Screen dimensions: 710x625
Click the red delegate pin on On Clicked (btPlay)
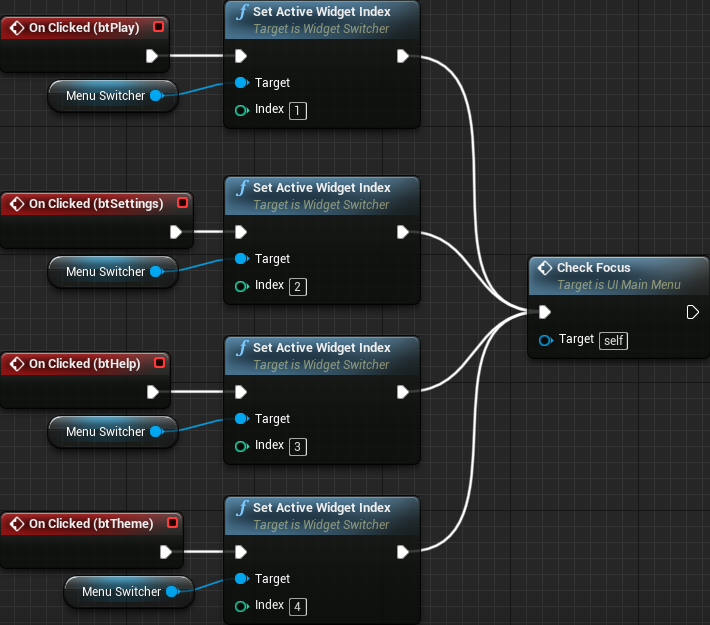coord(158,26)
